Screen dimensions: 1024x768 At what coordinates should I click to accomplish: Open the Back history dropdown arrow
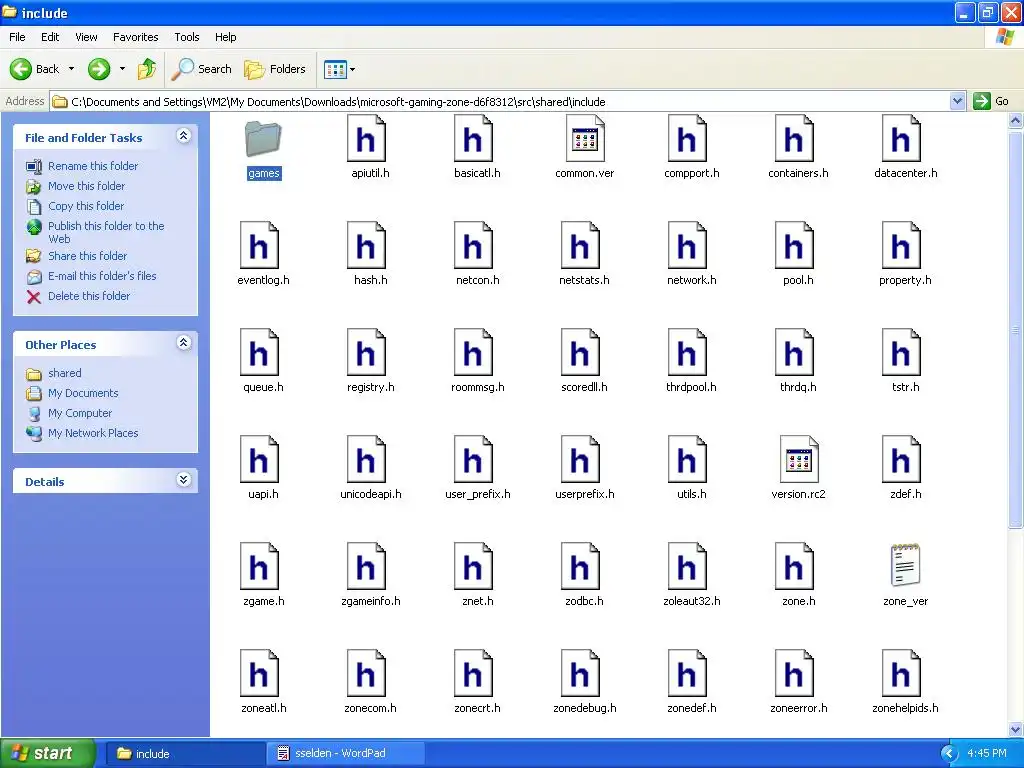71,69
